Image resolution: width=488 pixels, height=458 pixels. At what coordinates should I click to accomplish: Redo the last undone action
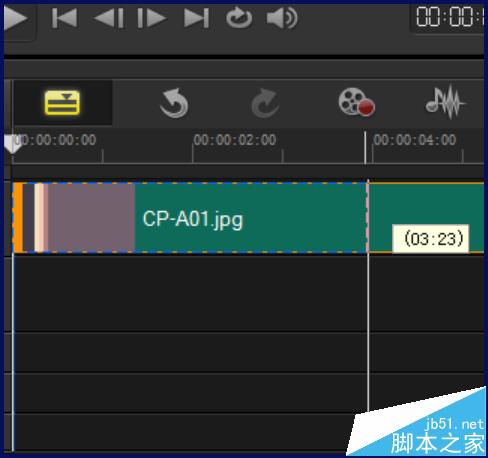[x=265, y=103]
